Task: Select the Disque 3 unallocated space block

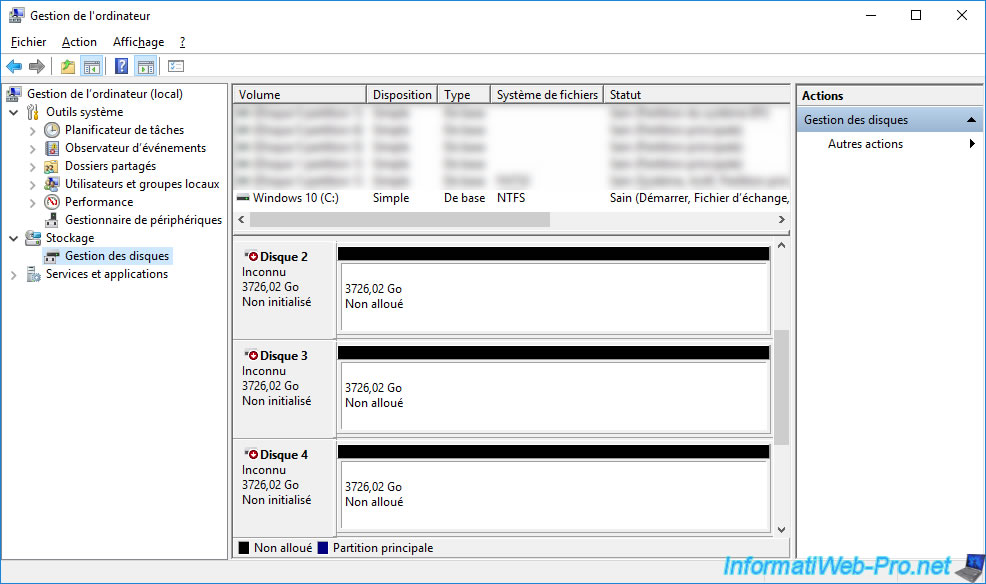Action: (x=553, y=396)
